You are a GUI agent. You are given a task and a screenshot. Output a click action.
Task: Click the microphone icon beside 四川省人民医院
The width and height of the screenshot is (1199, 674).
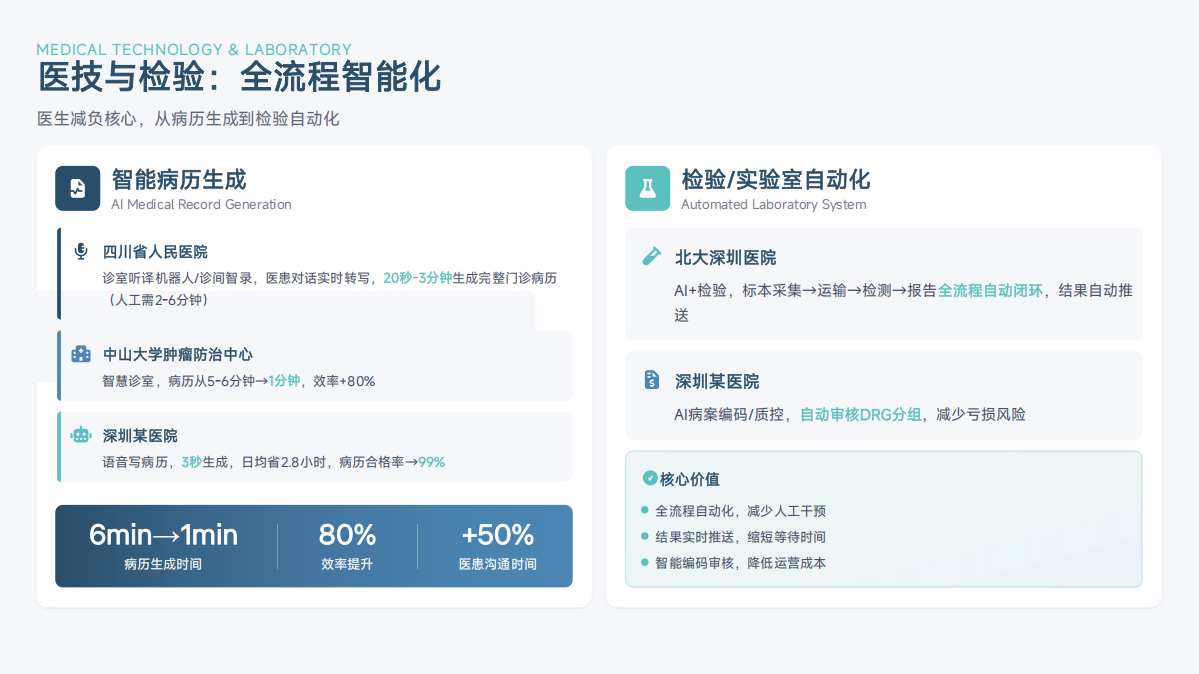[81, 251]
